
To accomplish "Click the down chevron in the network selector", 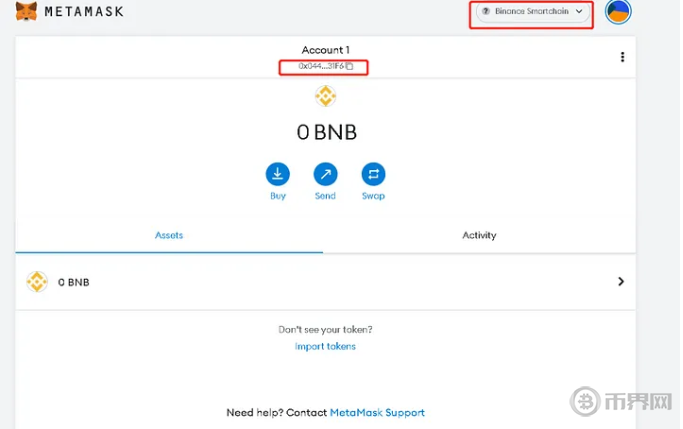I will point(578,12).
